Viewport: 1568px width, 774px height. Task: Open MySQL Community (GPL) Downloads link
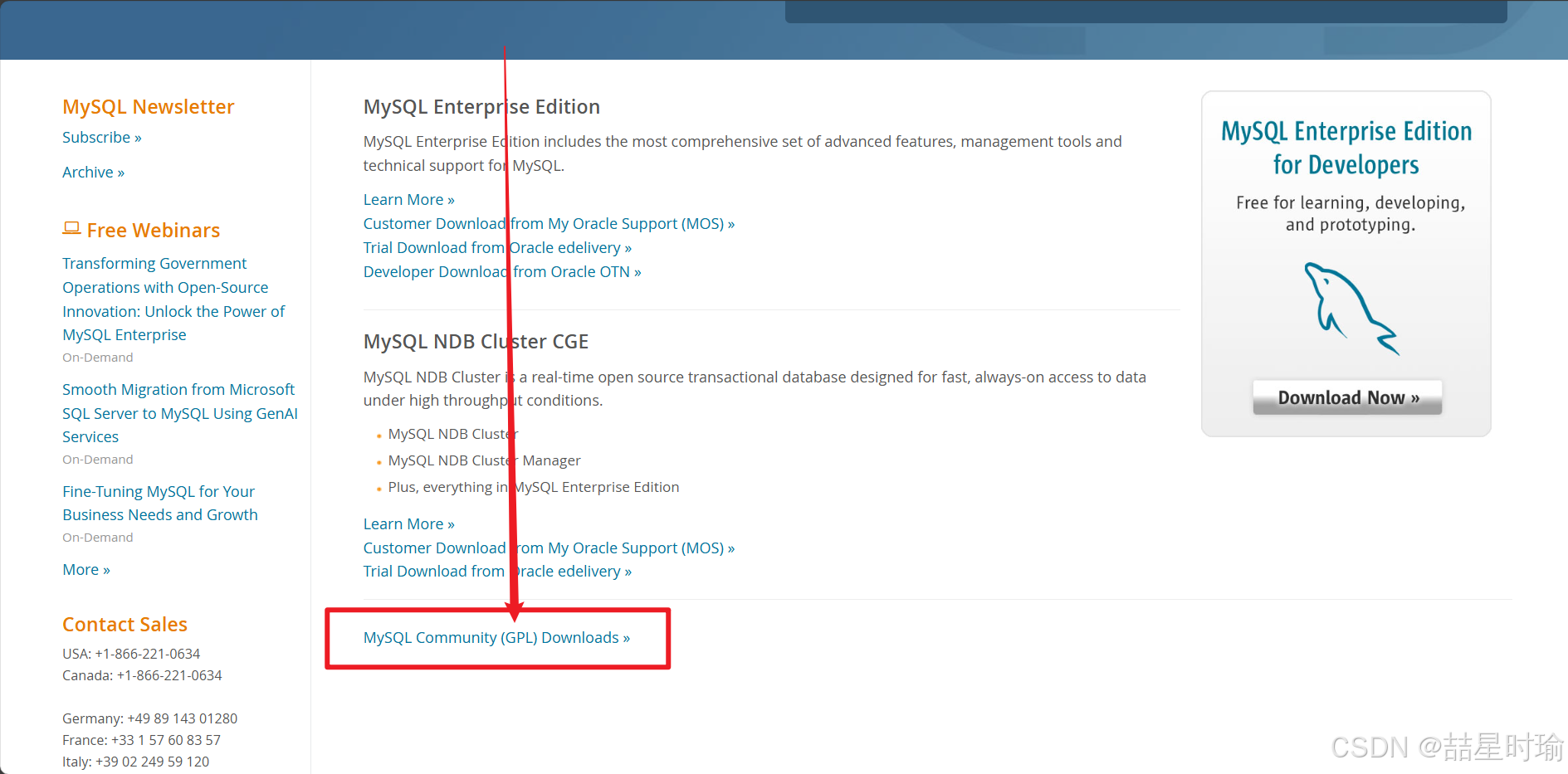tap(496, 638)
